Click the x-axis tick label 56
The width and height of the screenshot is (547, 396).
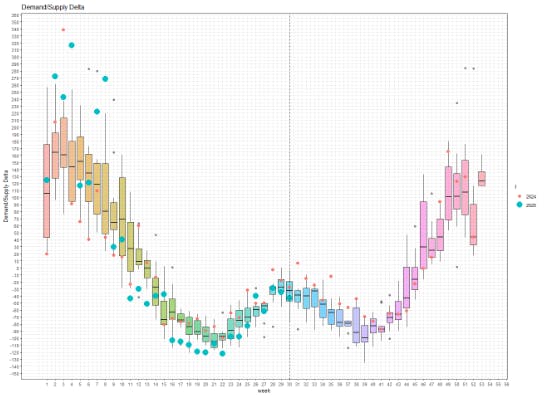pyautogui.click(x=506, y=384)
